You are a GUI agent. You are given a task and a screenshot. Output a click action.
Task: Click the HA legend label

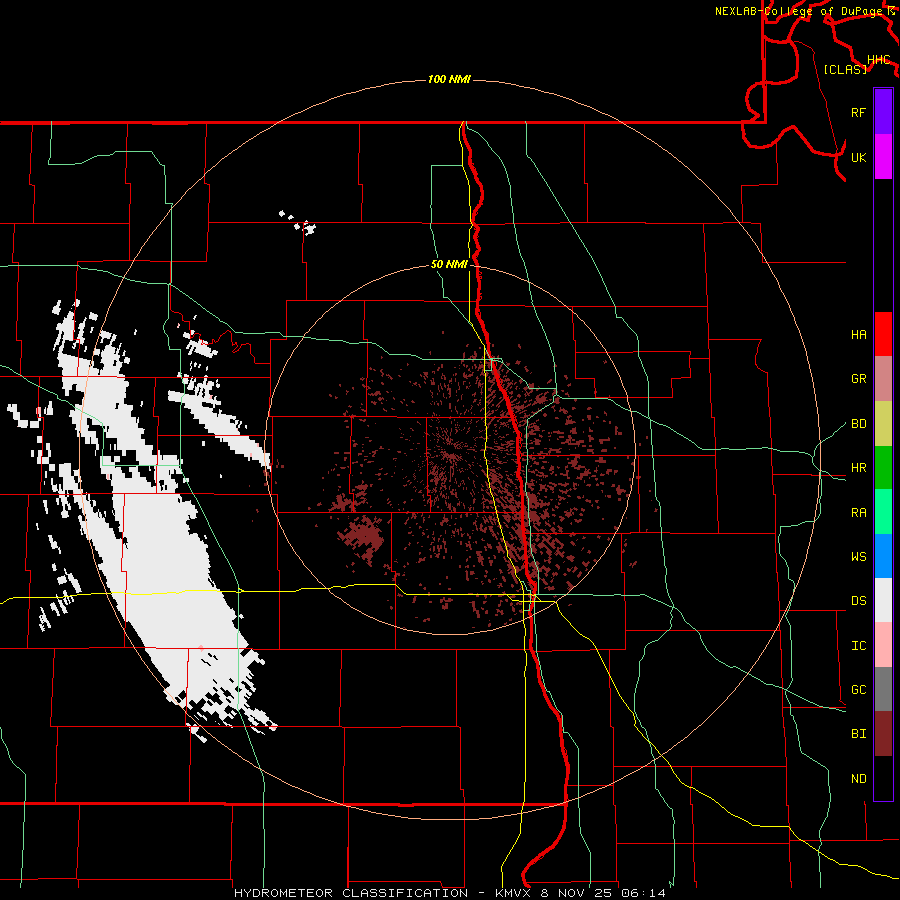(859, 335)
